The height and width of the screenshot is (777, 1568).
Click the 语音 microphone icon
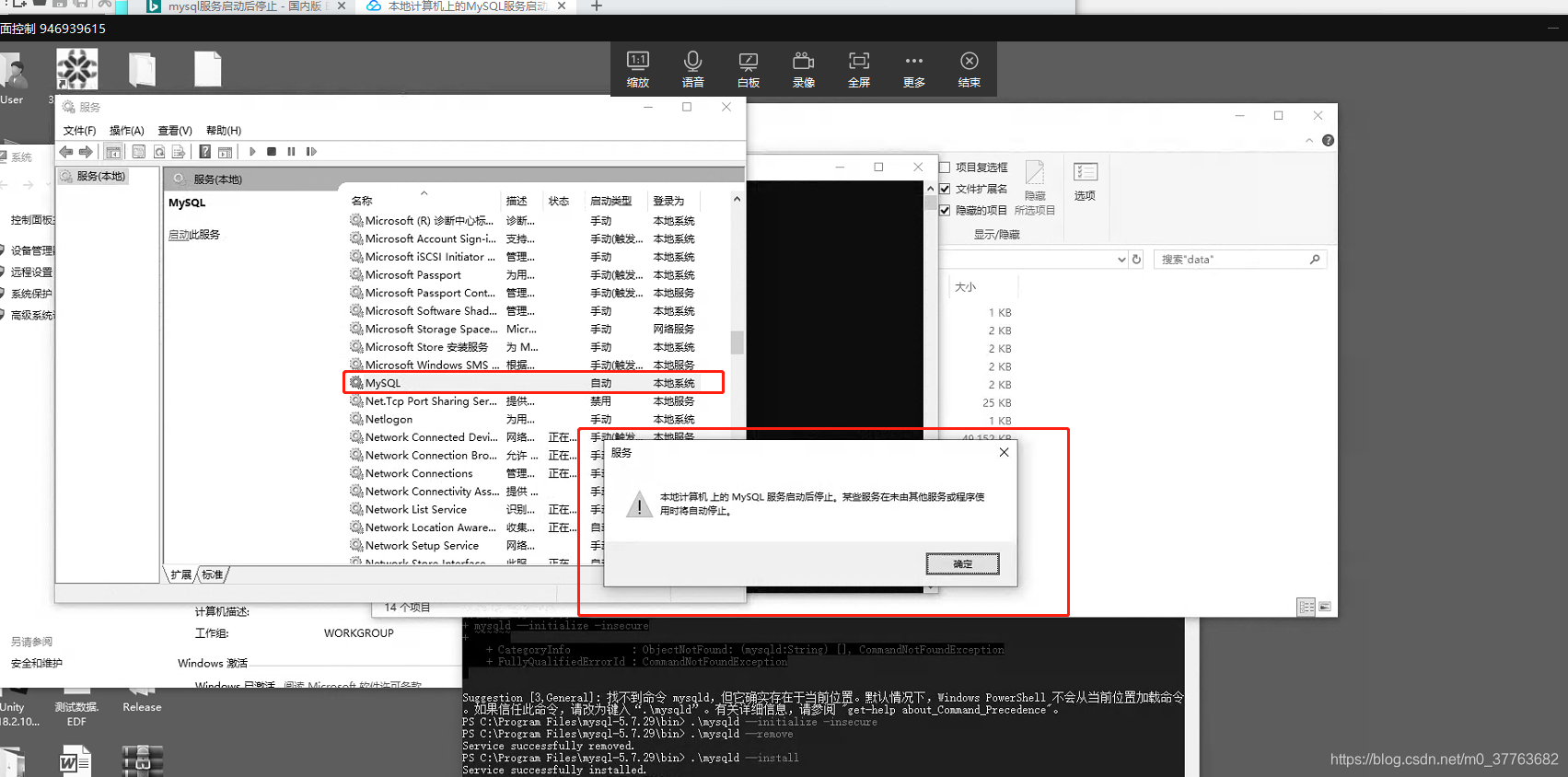coord(693,69)
